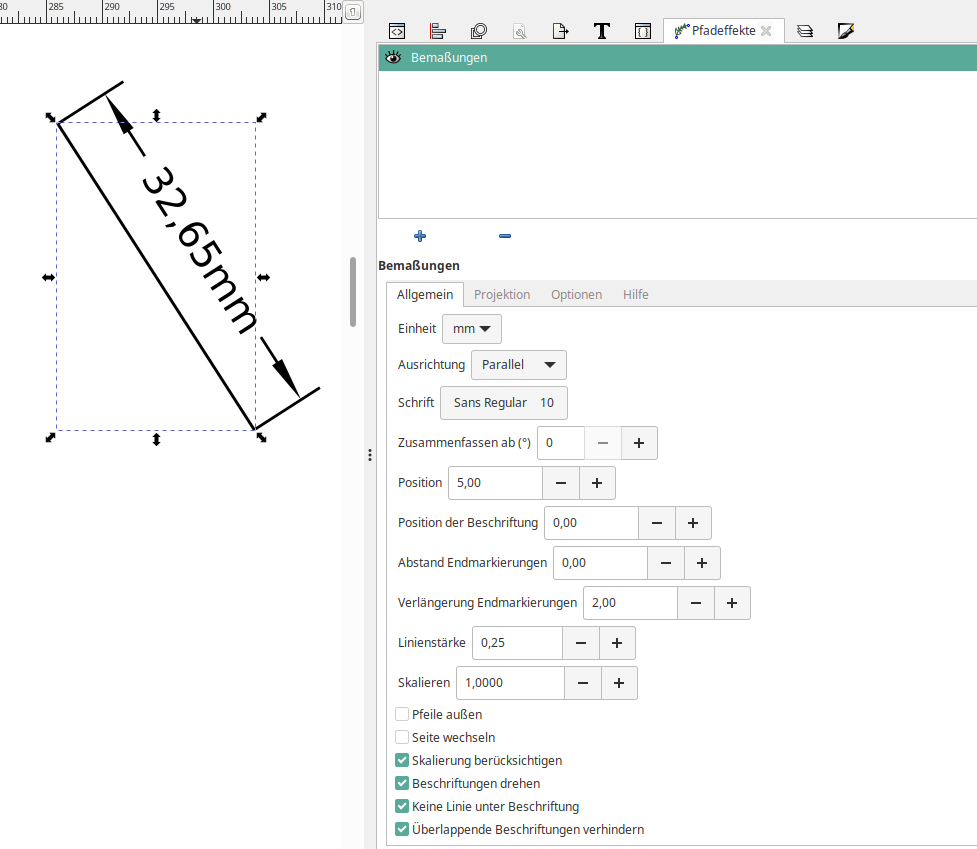The image size is (977, 849).
Task: Decrease Verlängerung Endmarkierungen value
Action: pos(696,603)
